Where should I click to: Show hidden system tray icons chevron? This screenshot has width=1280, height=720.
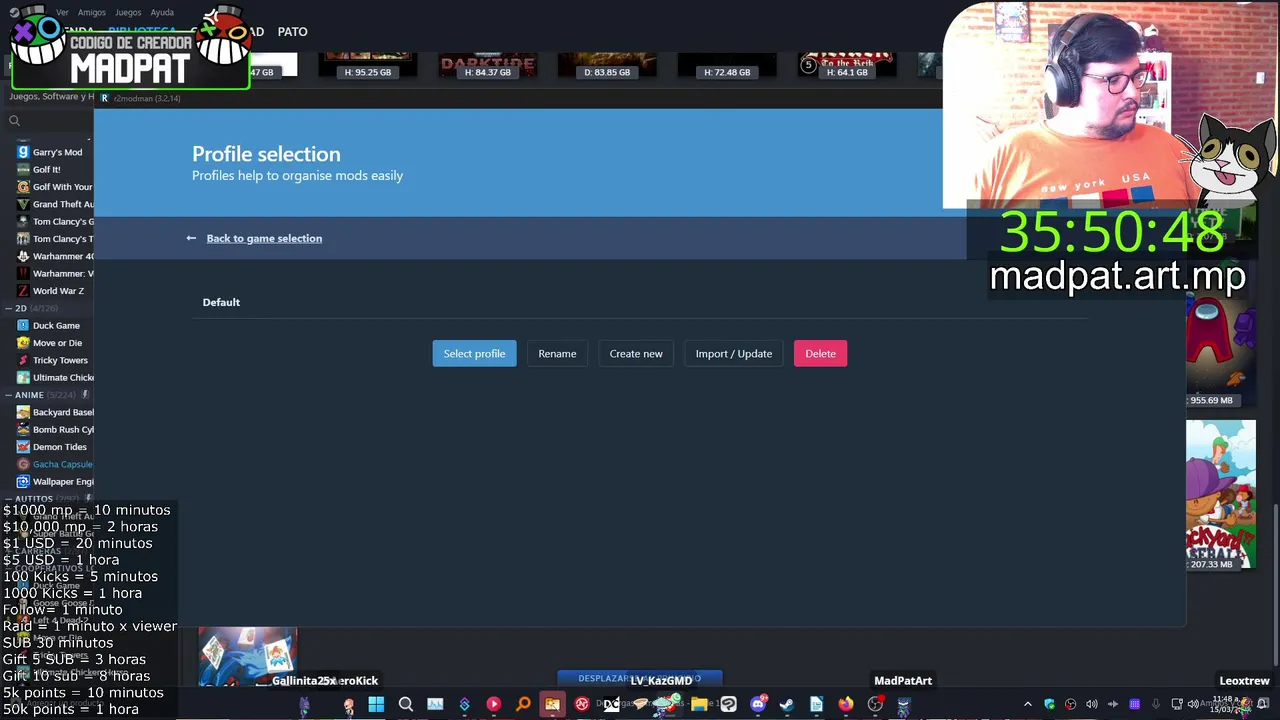click(x=1028, y=704)
